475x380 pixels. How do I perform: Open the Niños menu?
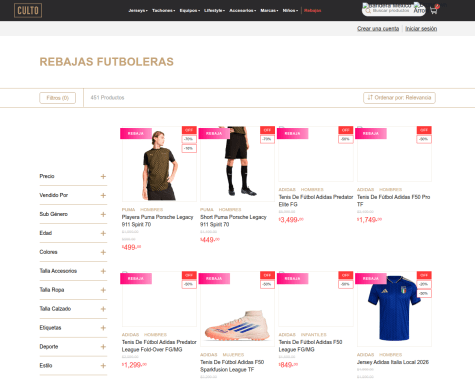[290, 11]
